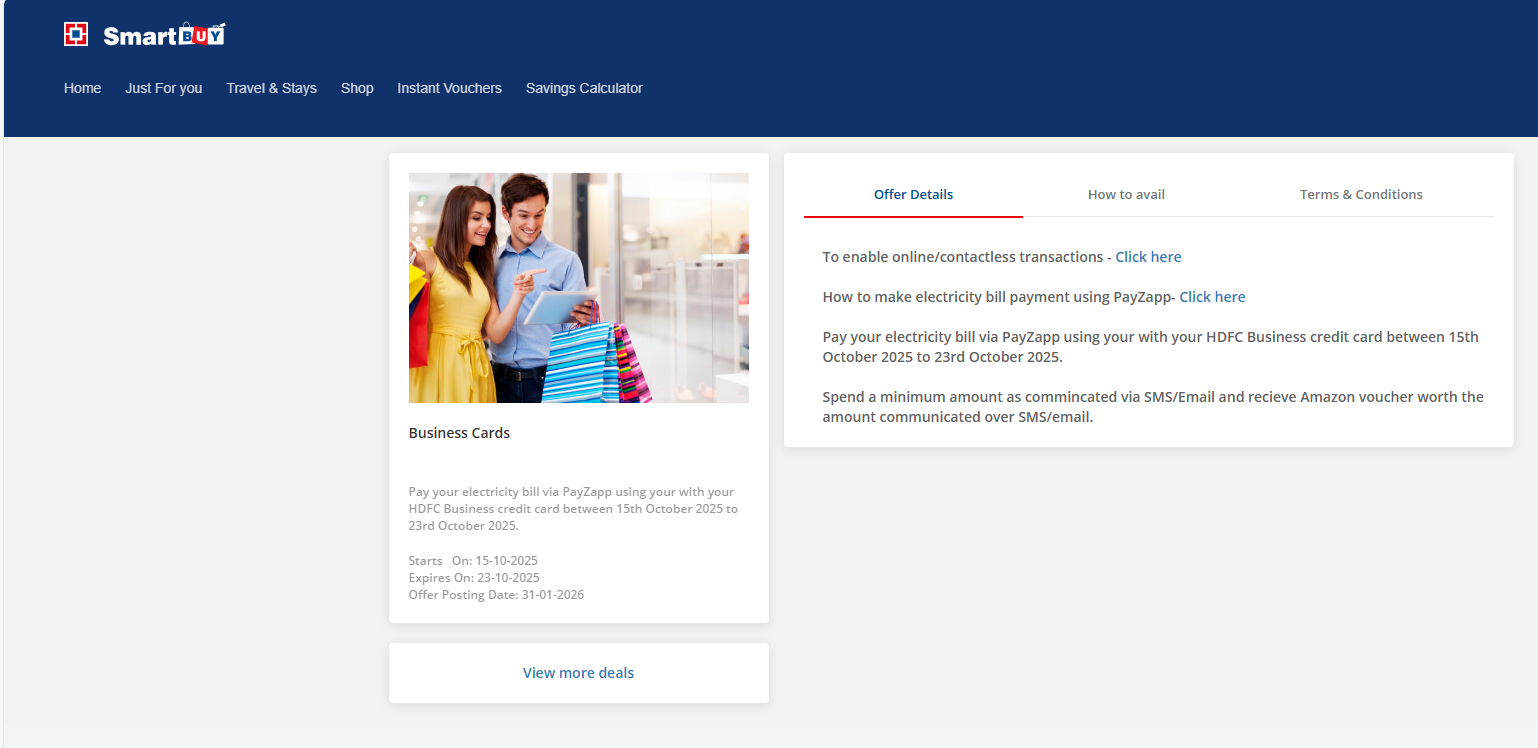The width and height of the screenshot is (1538, 748).
Task: Click the Amazon voucher paragraph in Offer Details
Action: click(1152, 407)
